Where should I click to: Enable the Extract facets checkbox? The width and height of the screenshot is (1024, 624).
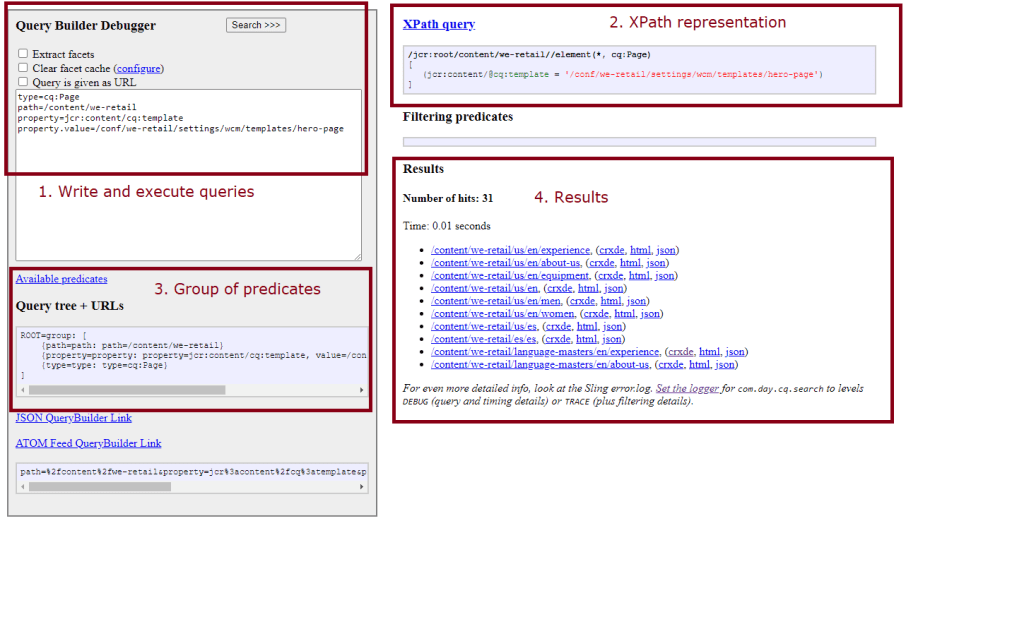tap(22, 54)
